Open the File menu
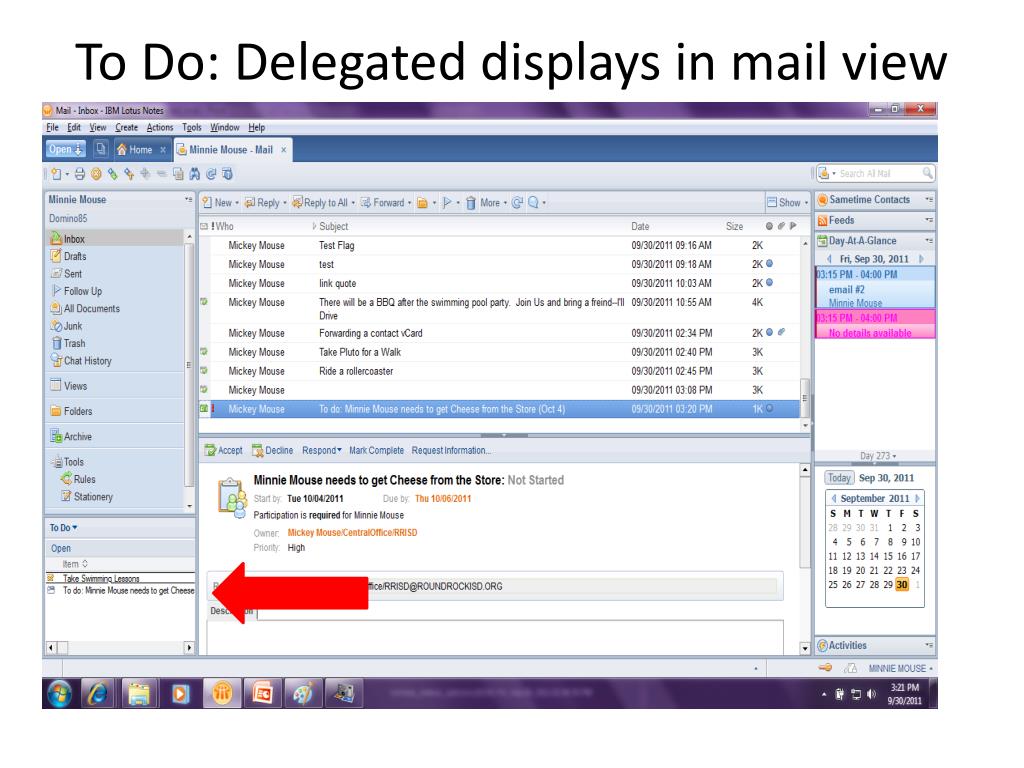This screenshot has width=1024, height=768. click(x=52, y=127)
